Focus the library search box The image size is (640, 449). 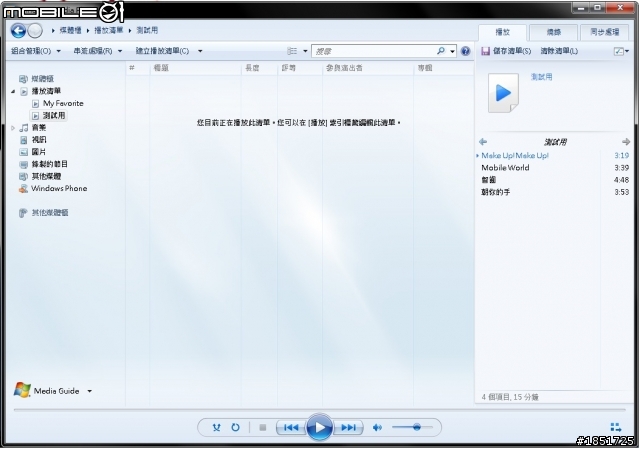click(x=373, y=51)
